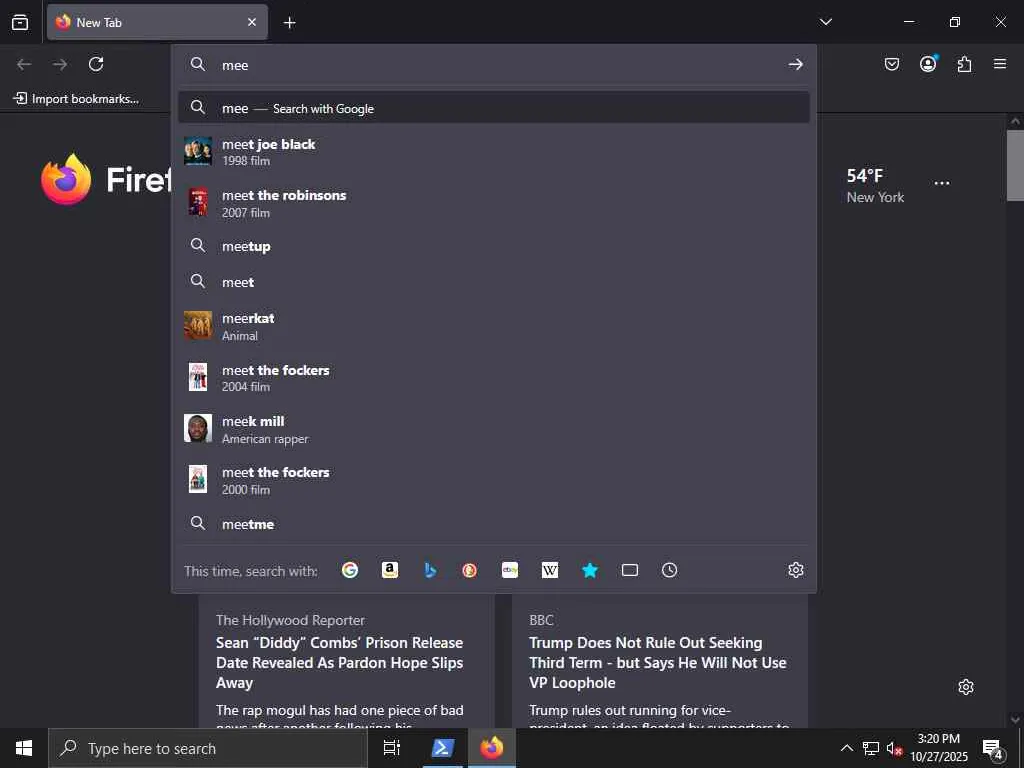This screenshot has height=768, width=1024.
Task: Search history using the clock icon
Action: click(669, 570)
